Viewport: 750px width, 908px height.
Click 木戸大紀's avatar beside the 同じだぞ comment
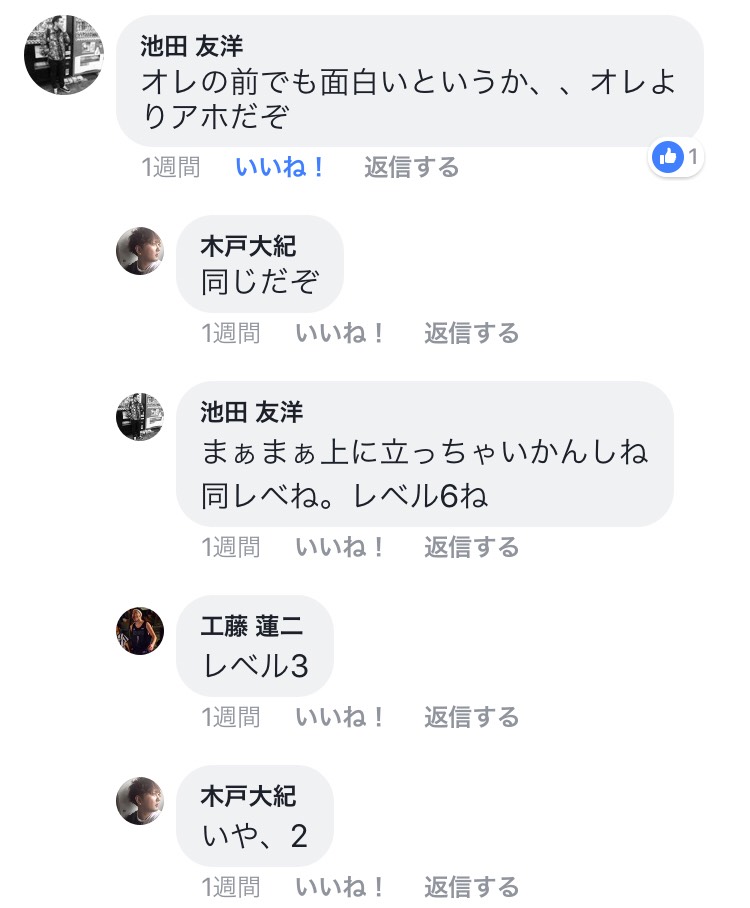pos(140,250)
